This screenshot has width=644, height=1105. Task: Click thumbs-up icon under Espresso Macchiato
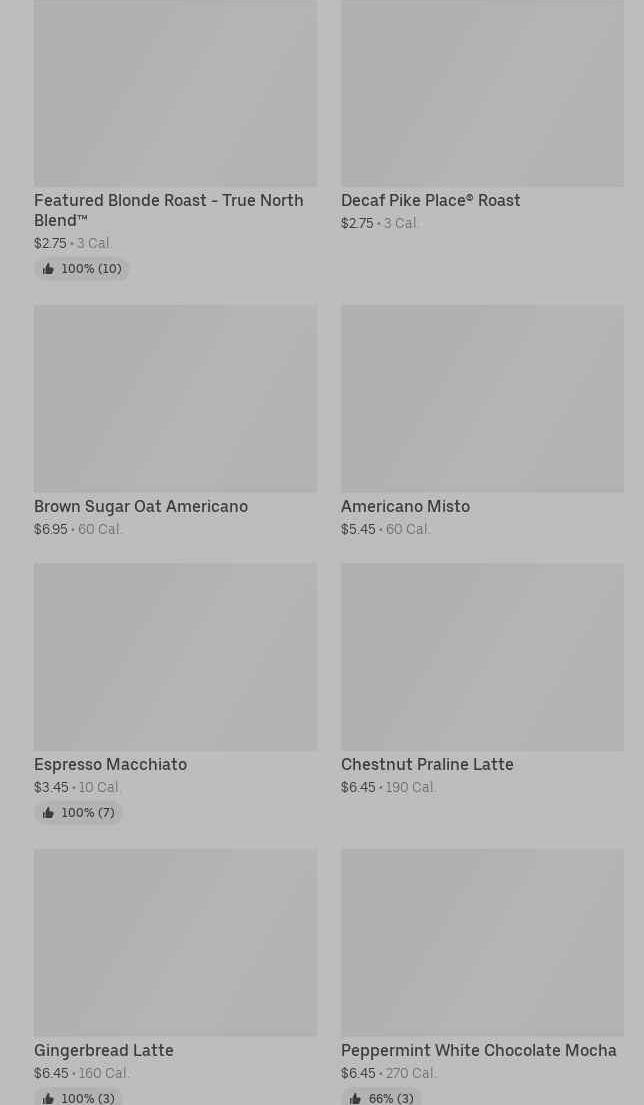48,813
